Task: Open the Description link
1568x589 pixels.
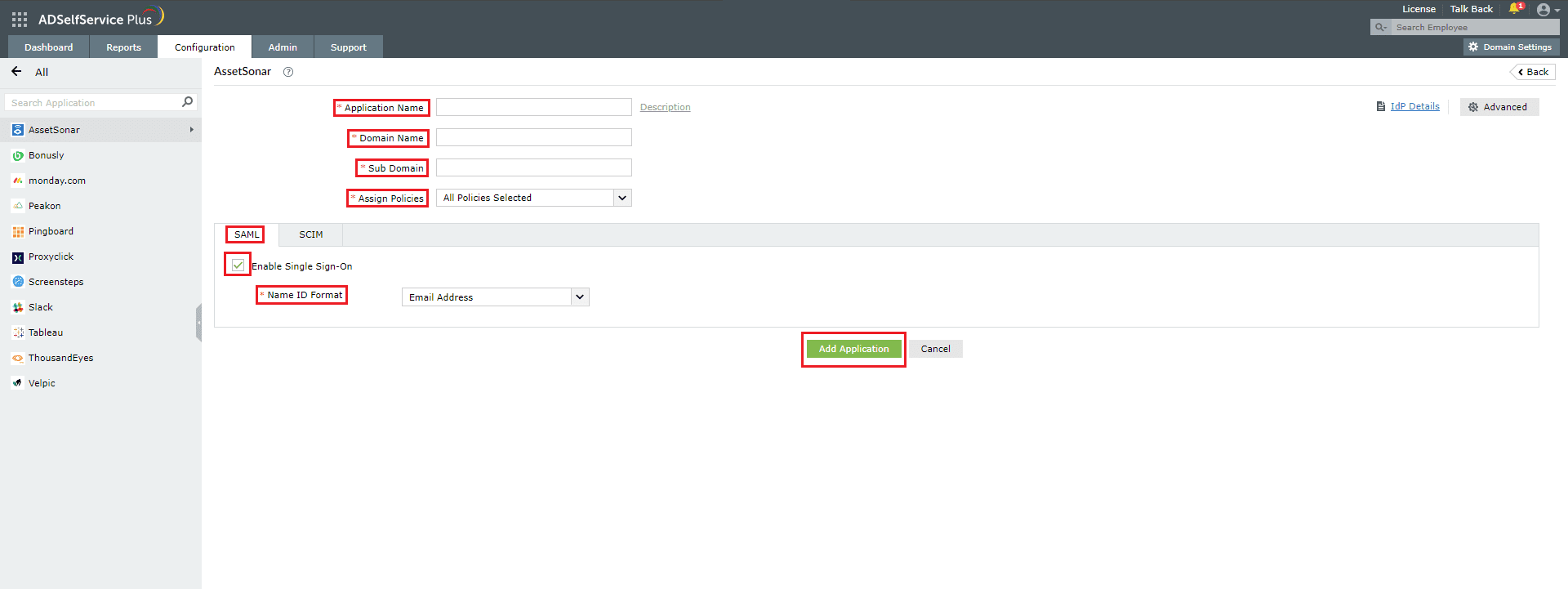Action: click(666, 107)
